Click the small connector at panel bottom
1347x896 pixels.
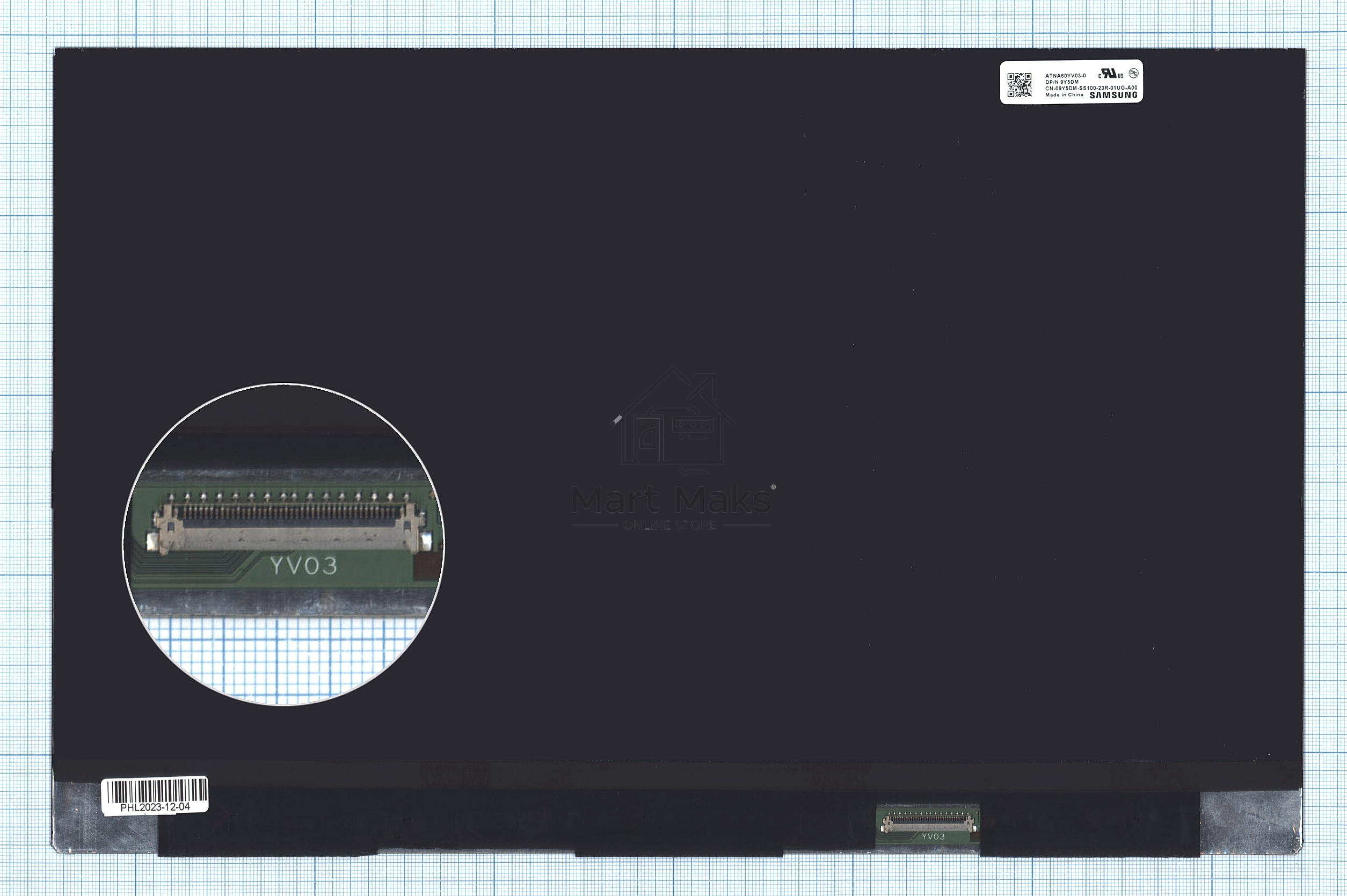928,823
